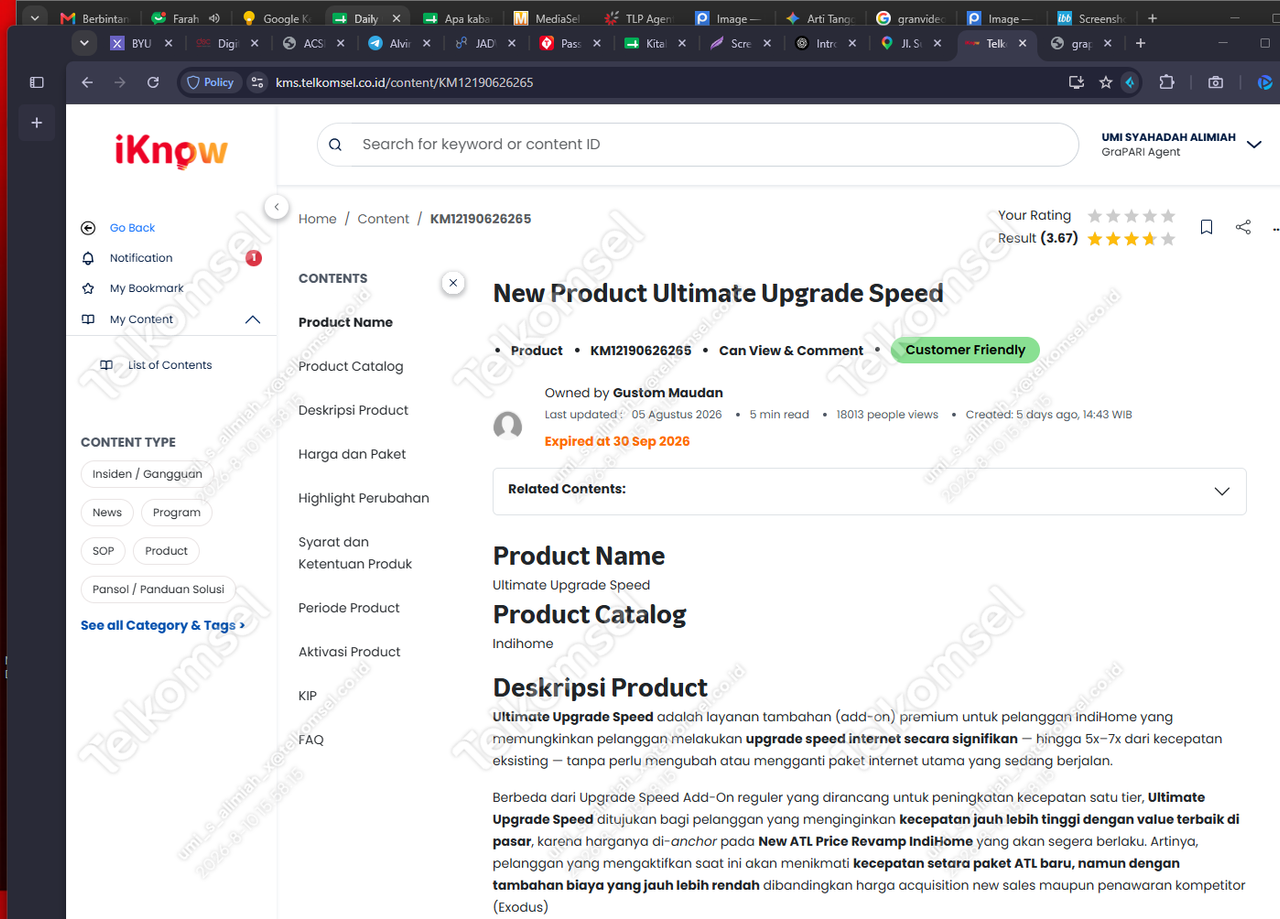Open the Copilot icon in the browser toolbar
Screen dimensions: 1280x919
click(x=1264, y=82)
